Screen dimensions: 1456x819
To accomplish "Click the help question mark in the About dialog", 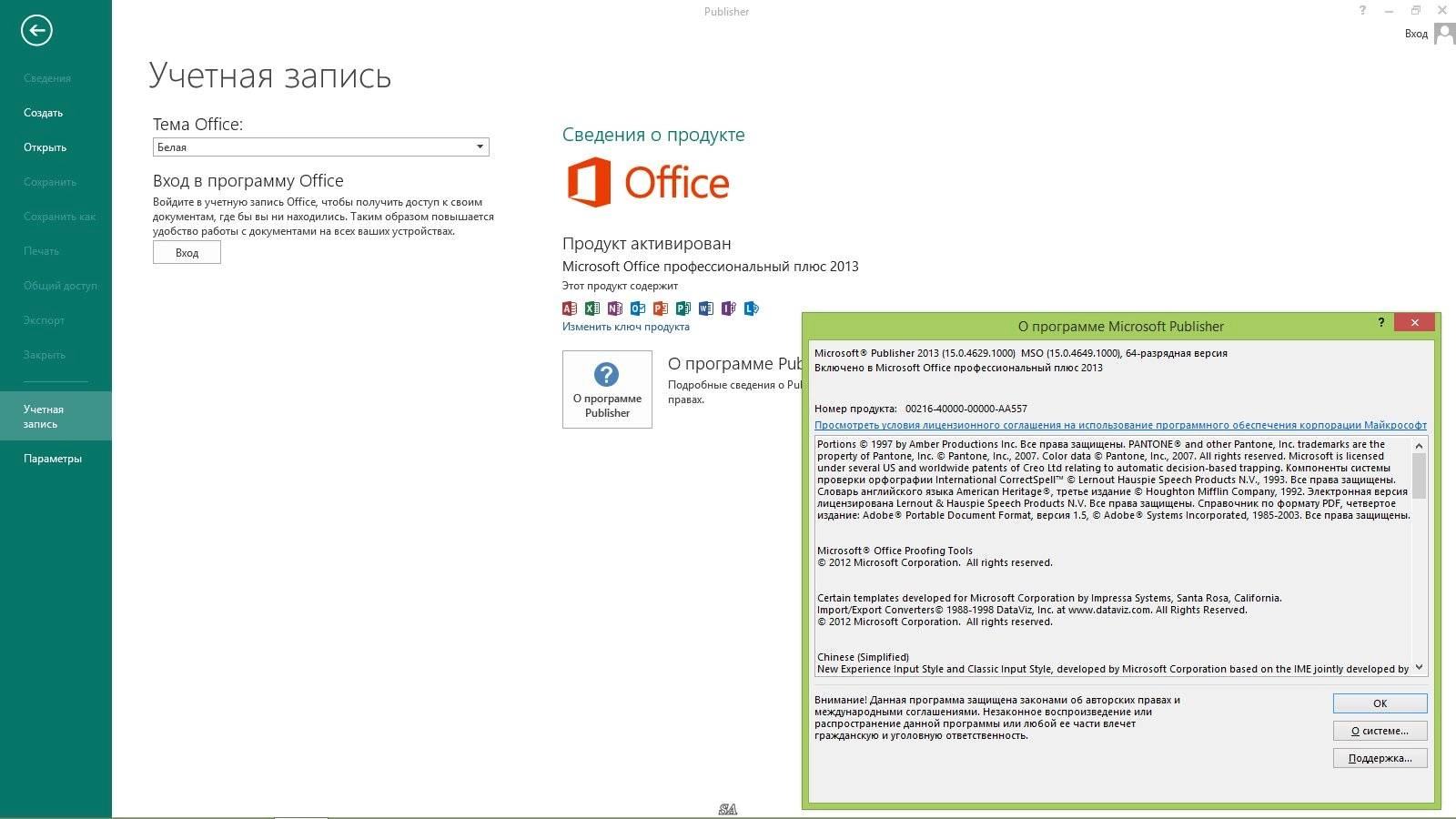I will pos(1381,322).
